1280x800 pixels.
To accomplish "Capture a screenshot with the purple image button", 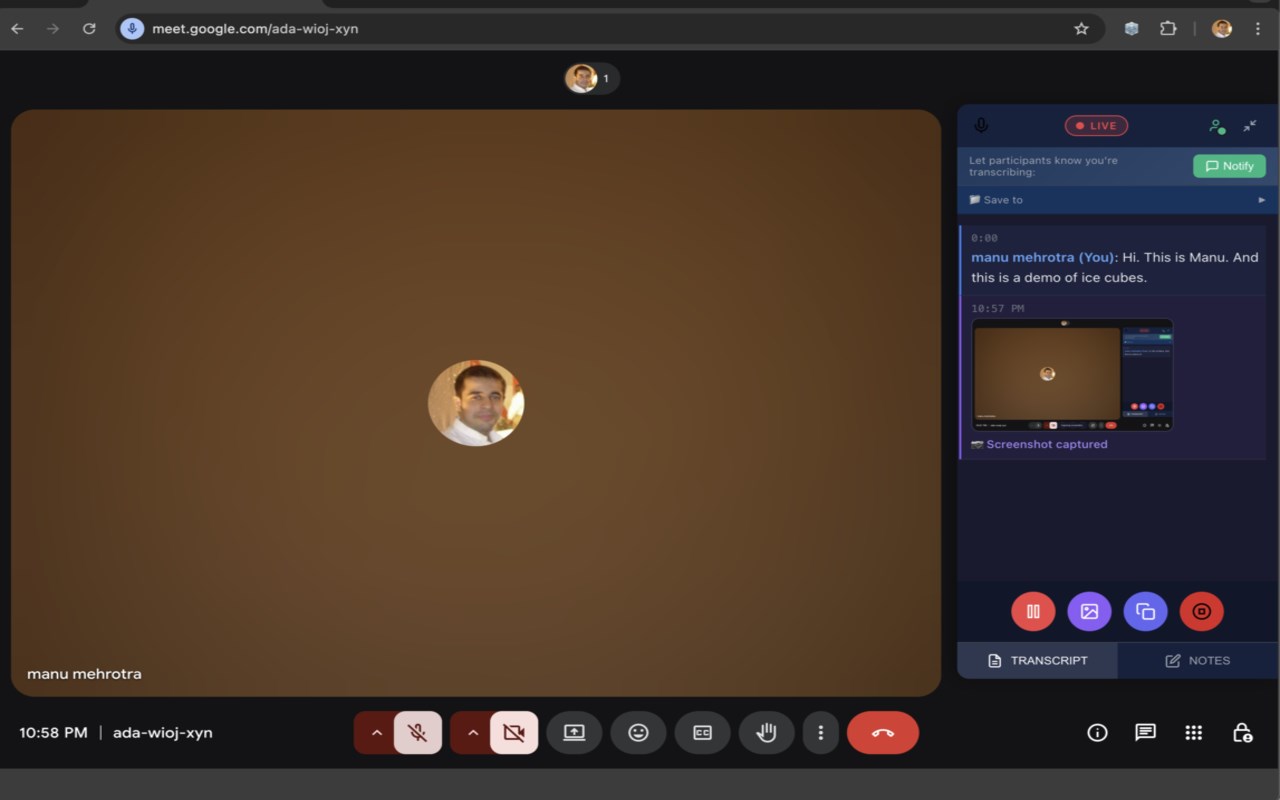I will click(1089, 611).
